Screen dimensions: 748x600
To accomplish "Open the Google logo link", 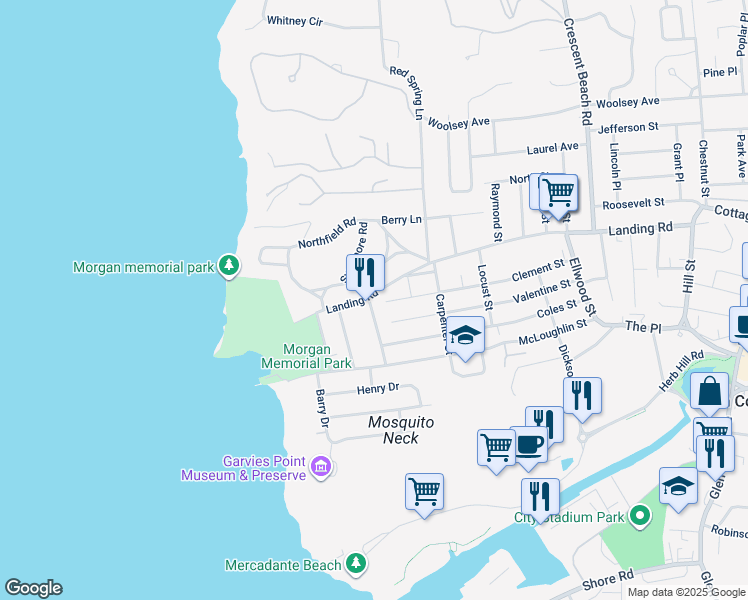I will click(33, 588).
